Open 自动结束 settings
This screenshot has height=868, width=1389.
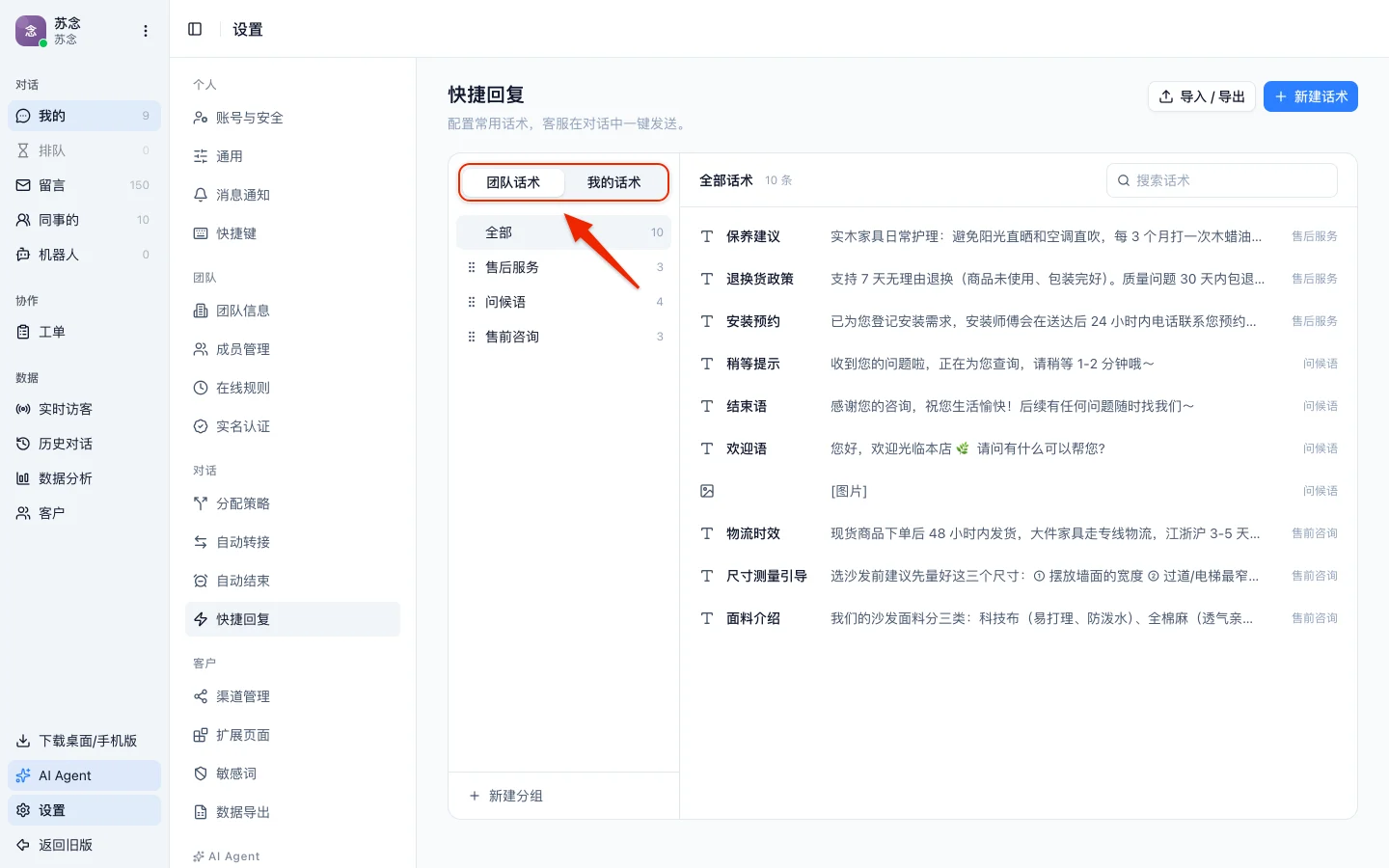coord(292,581)
